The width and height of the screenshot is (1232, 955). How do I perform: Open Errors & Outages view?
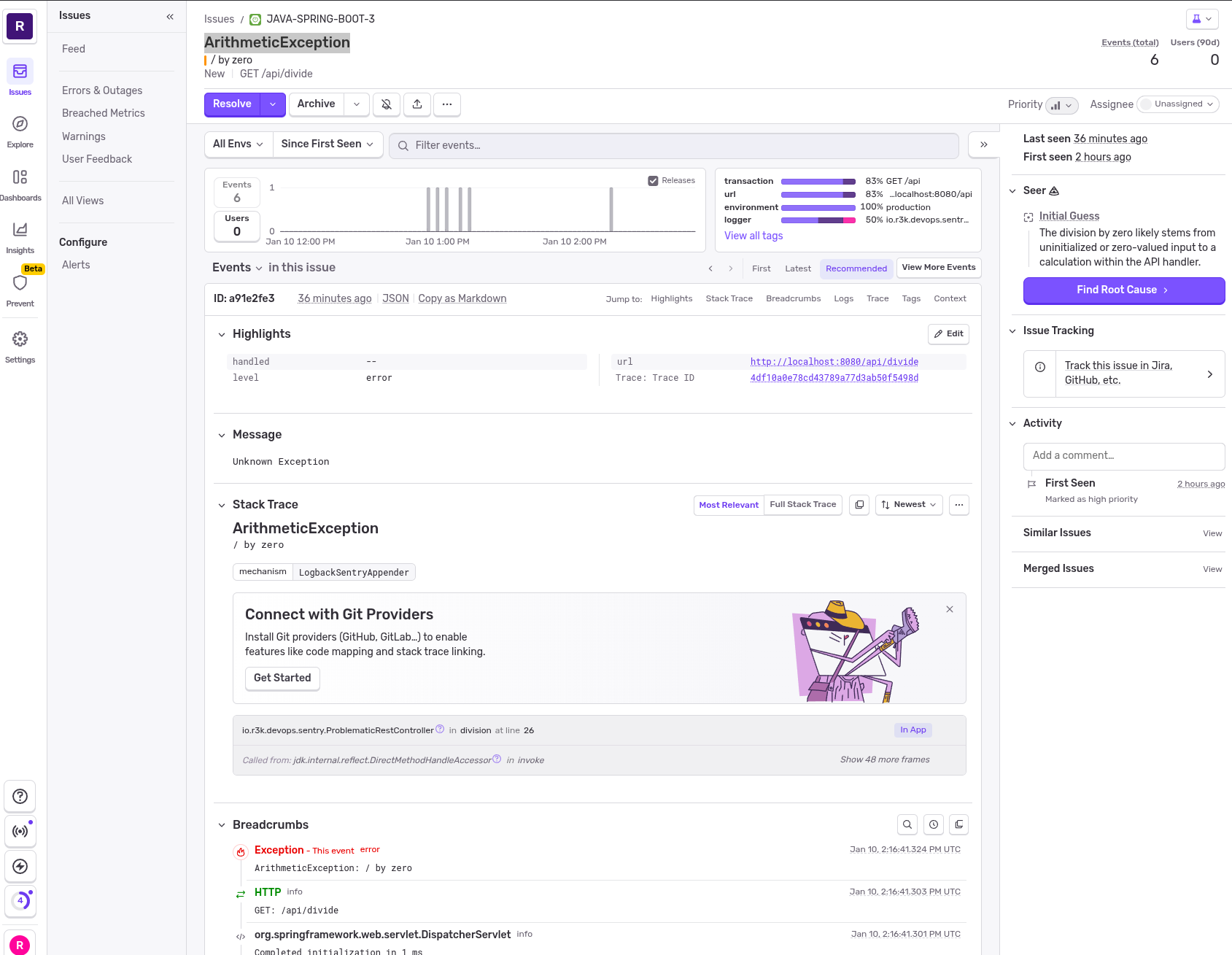[102, 90]
